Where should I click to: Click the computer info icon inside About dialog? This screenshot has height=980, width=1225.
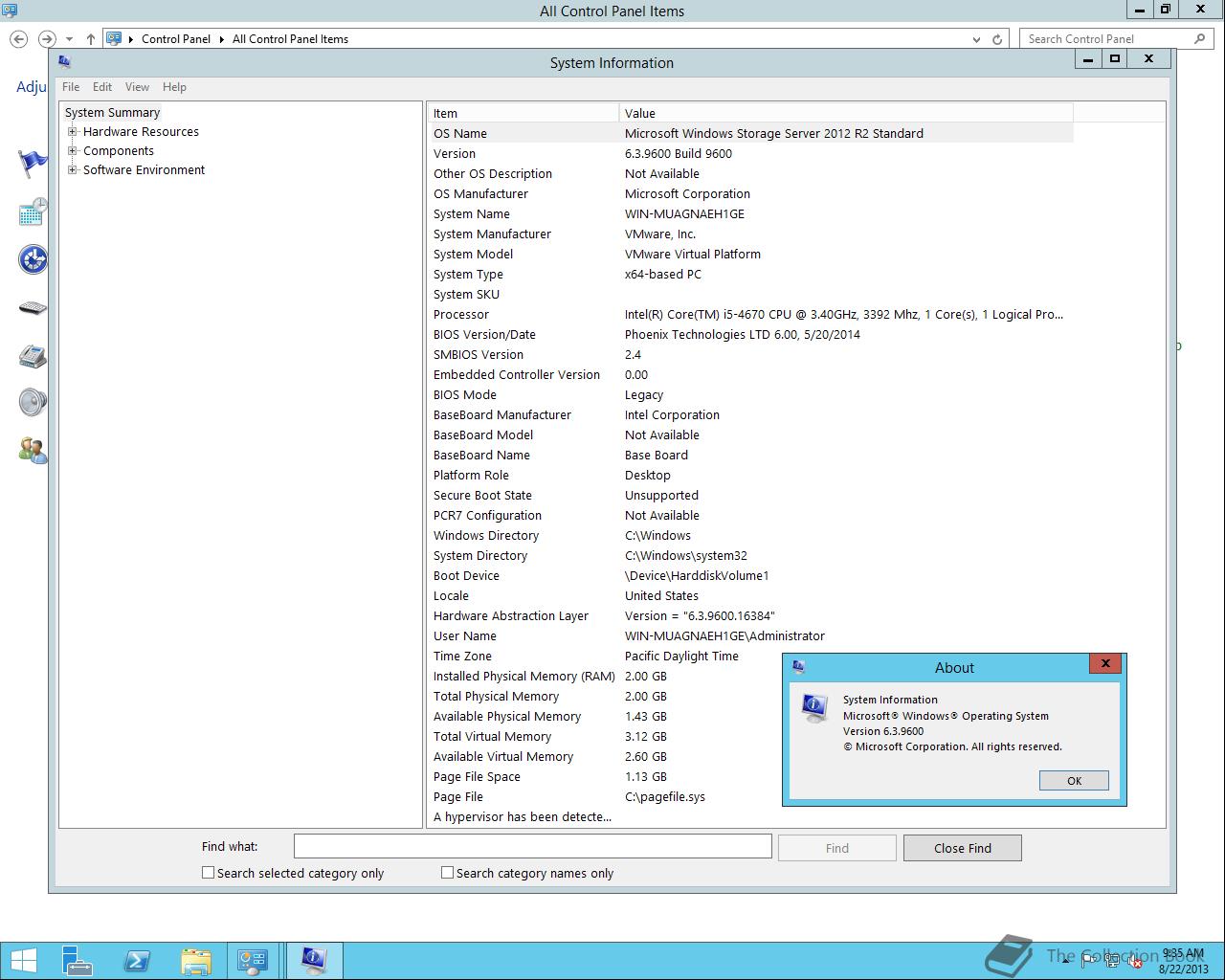tap(814, 708)
